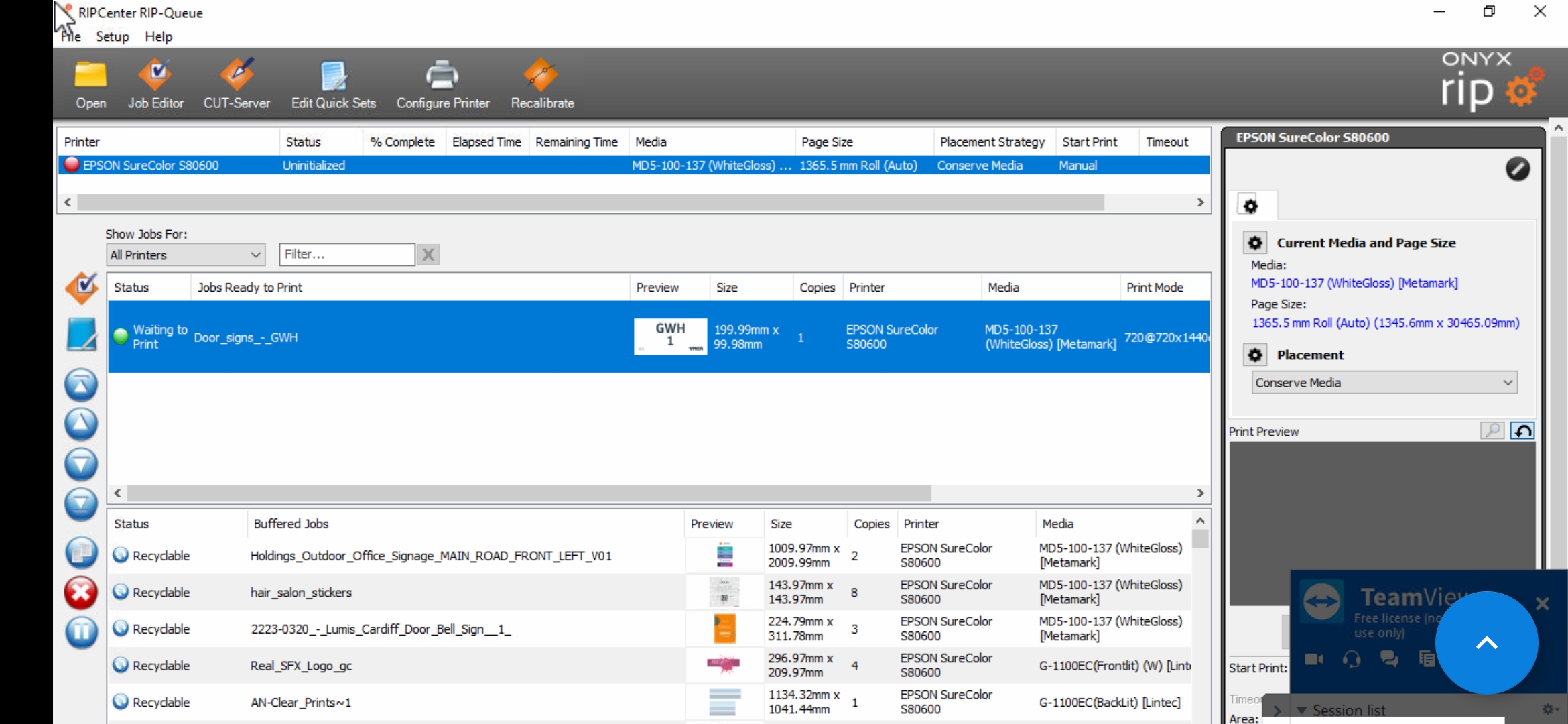Open Configure Printer
Screen dimensions: 1568x724
[x=443, y=85]
